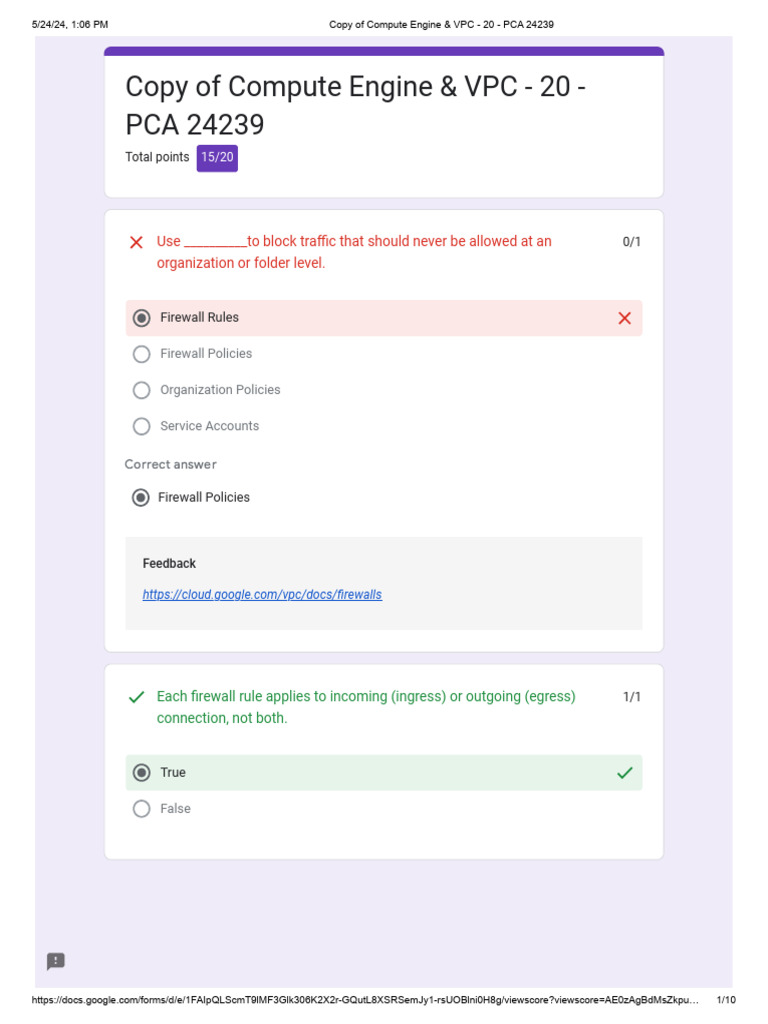Click the green checkmark beside second question
Image resolution: width=768 pixels, height=1024 pixels.
tap(136, 697)
